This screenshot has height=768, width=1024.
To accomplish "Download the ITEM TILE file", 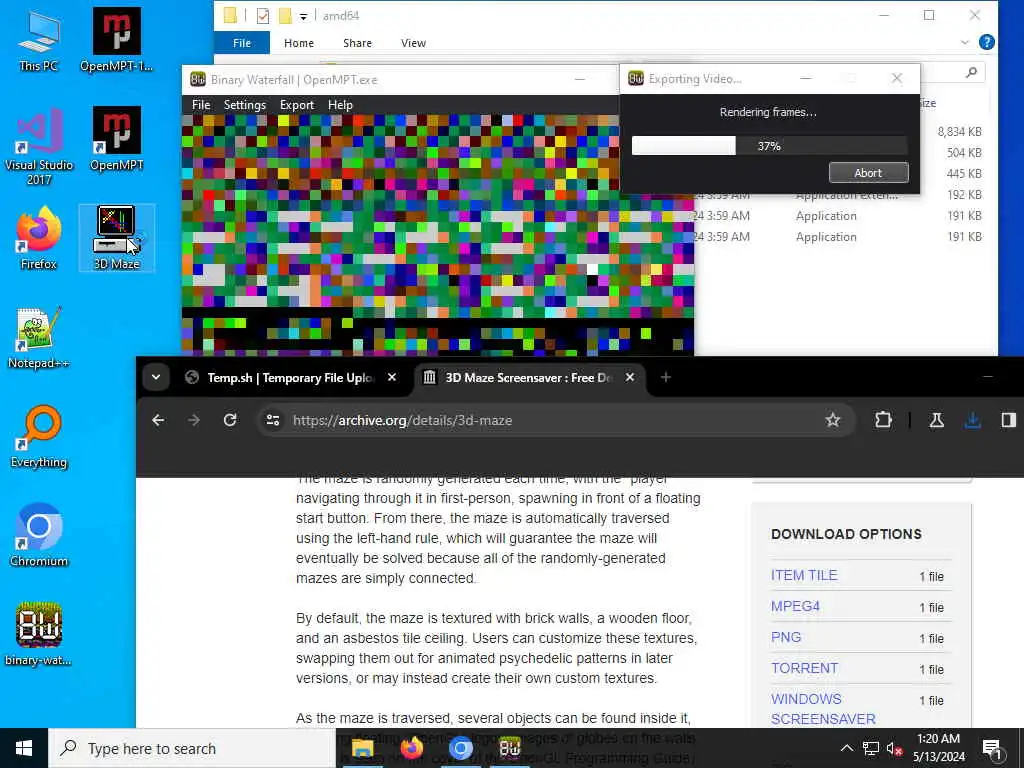I will click(x=804, y=575).
